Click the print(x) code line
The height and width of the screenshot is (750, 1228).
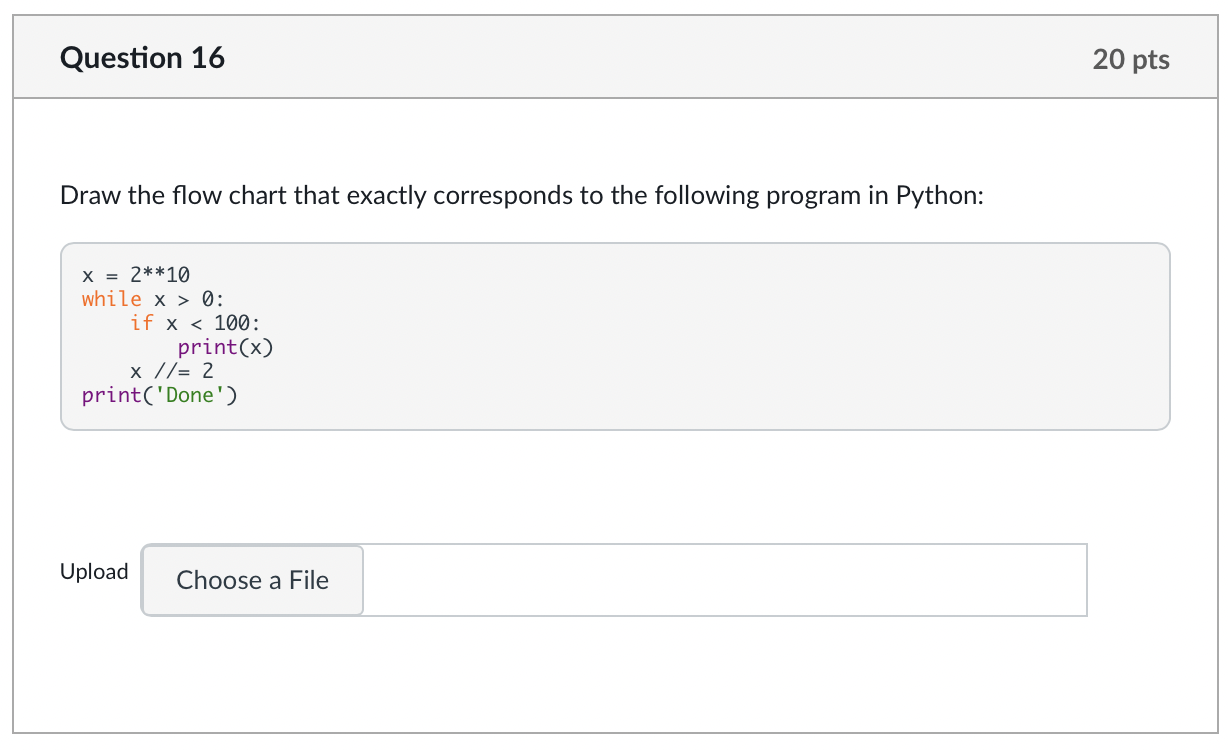(225, 346)
